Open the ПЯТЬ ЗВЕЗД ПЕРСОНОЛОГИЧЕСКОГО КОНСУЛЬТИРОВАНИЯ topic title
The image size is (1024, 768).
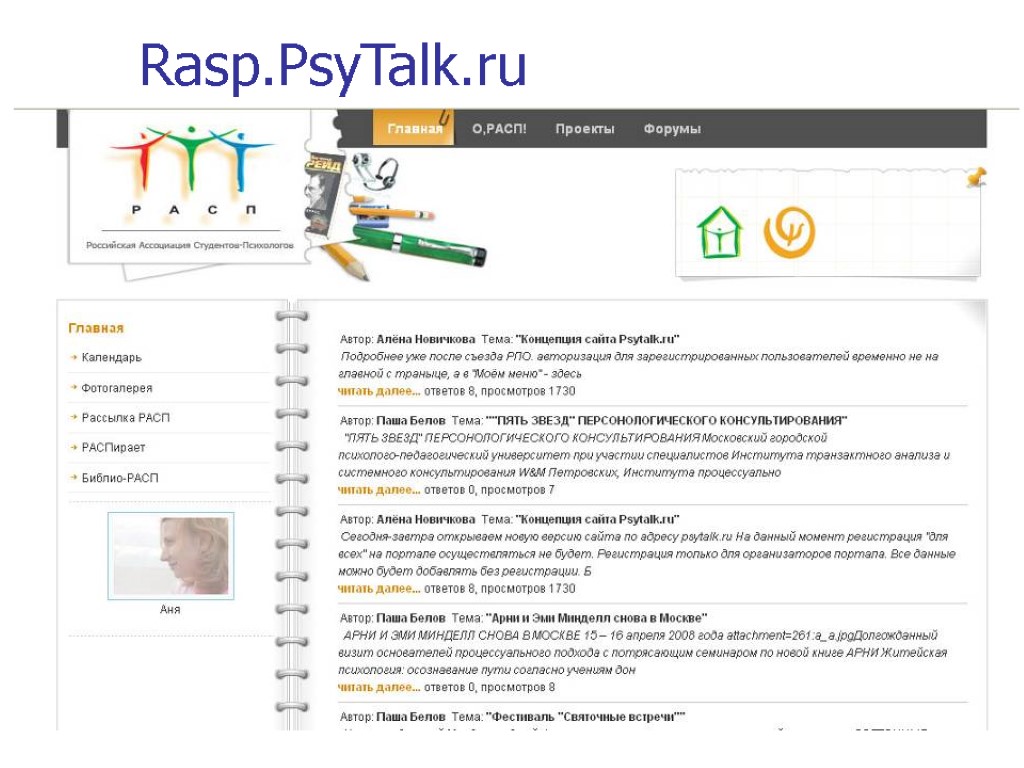[667, 420]
